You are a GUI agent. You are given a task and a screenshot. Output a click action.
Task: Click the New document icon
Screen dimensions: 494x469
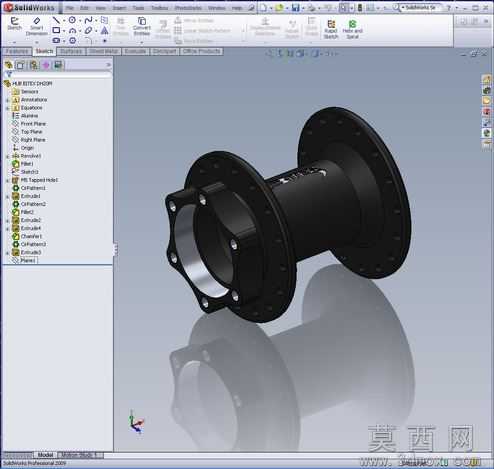pyautogui.click(x=263, y=7)
